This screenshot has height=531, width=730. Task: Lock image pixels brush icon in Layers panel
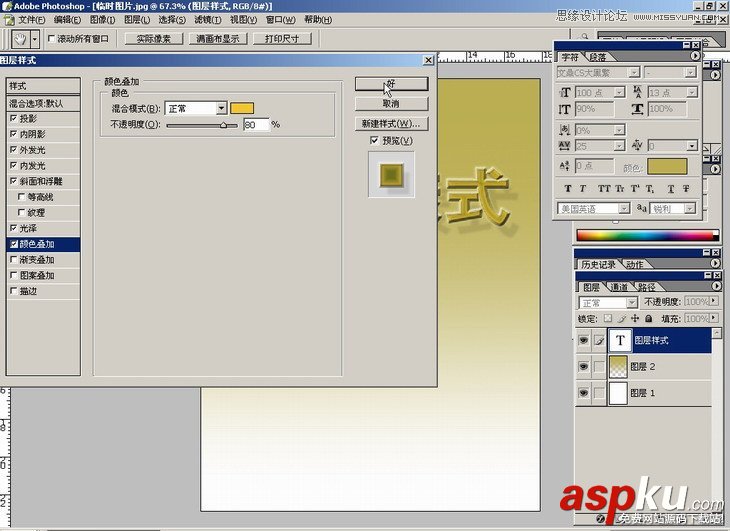(622, 318)
